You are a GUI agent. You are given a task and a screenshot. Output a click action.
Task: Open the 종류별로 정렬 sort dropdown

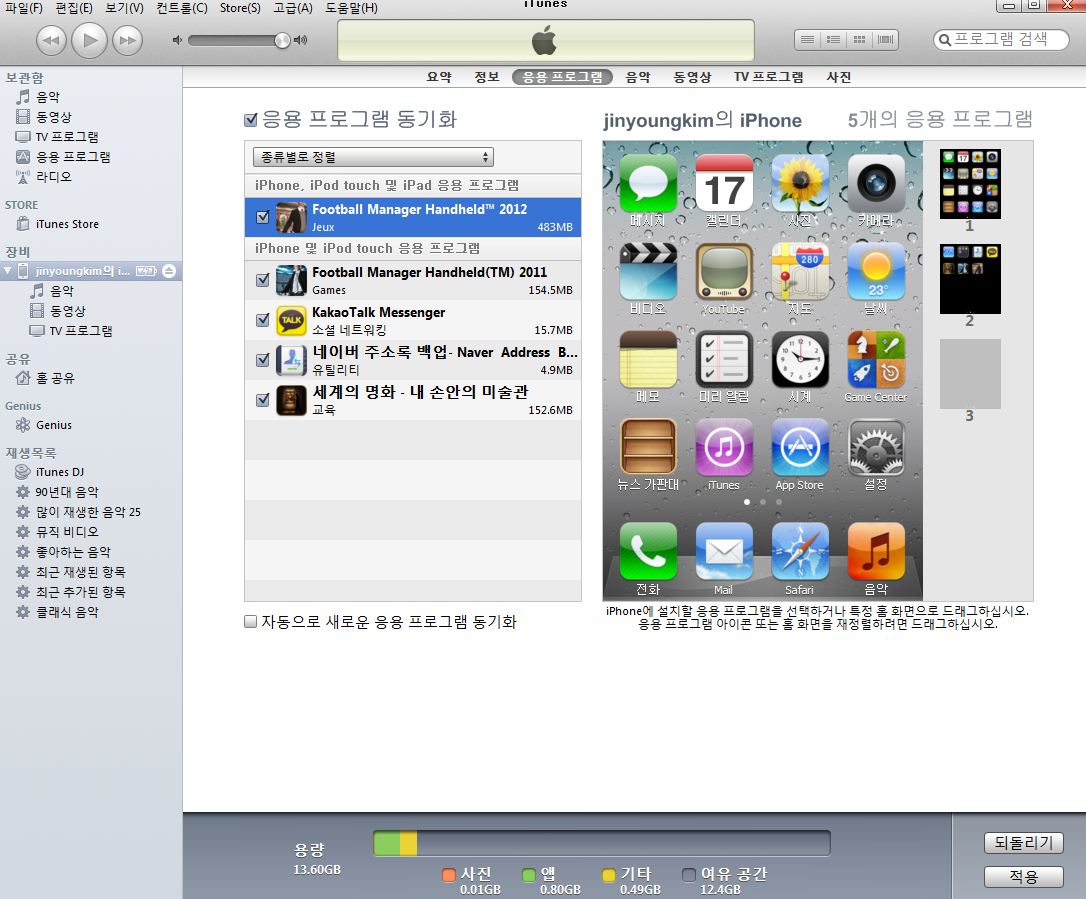(x=373, y=157)
